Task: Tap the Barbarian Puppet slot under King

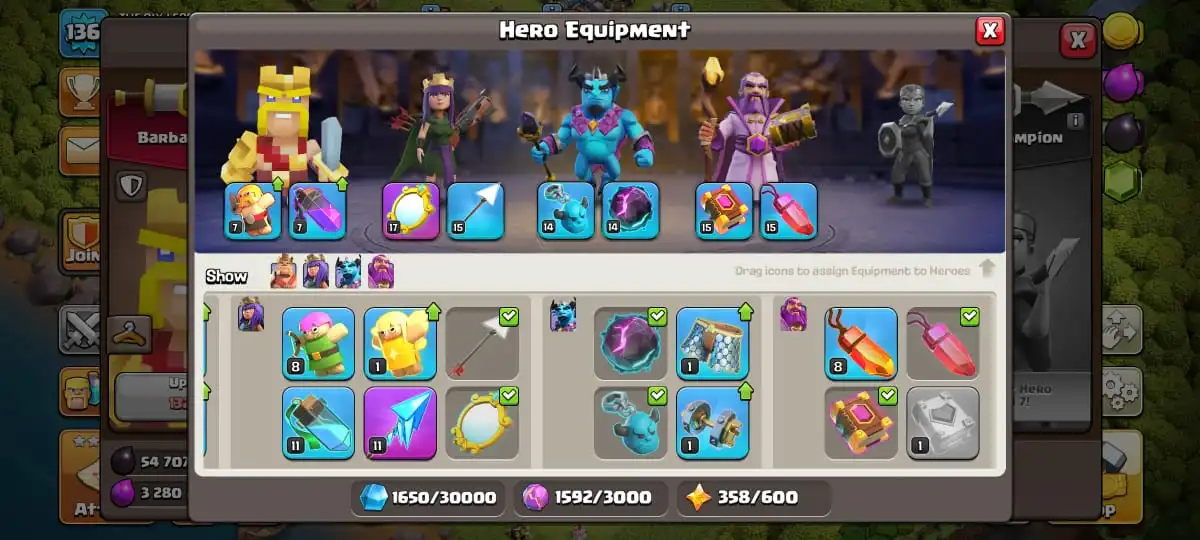Action: pos(253,211)
